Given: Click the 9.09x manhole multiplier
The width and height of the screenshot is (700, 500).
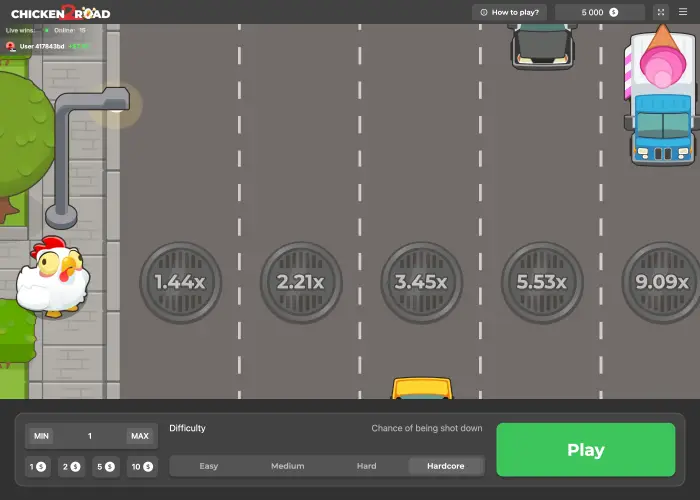Looking at the screenshot, I should pyautogui.click(x=661, y=282).
